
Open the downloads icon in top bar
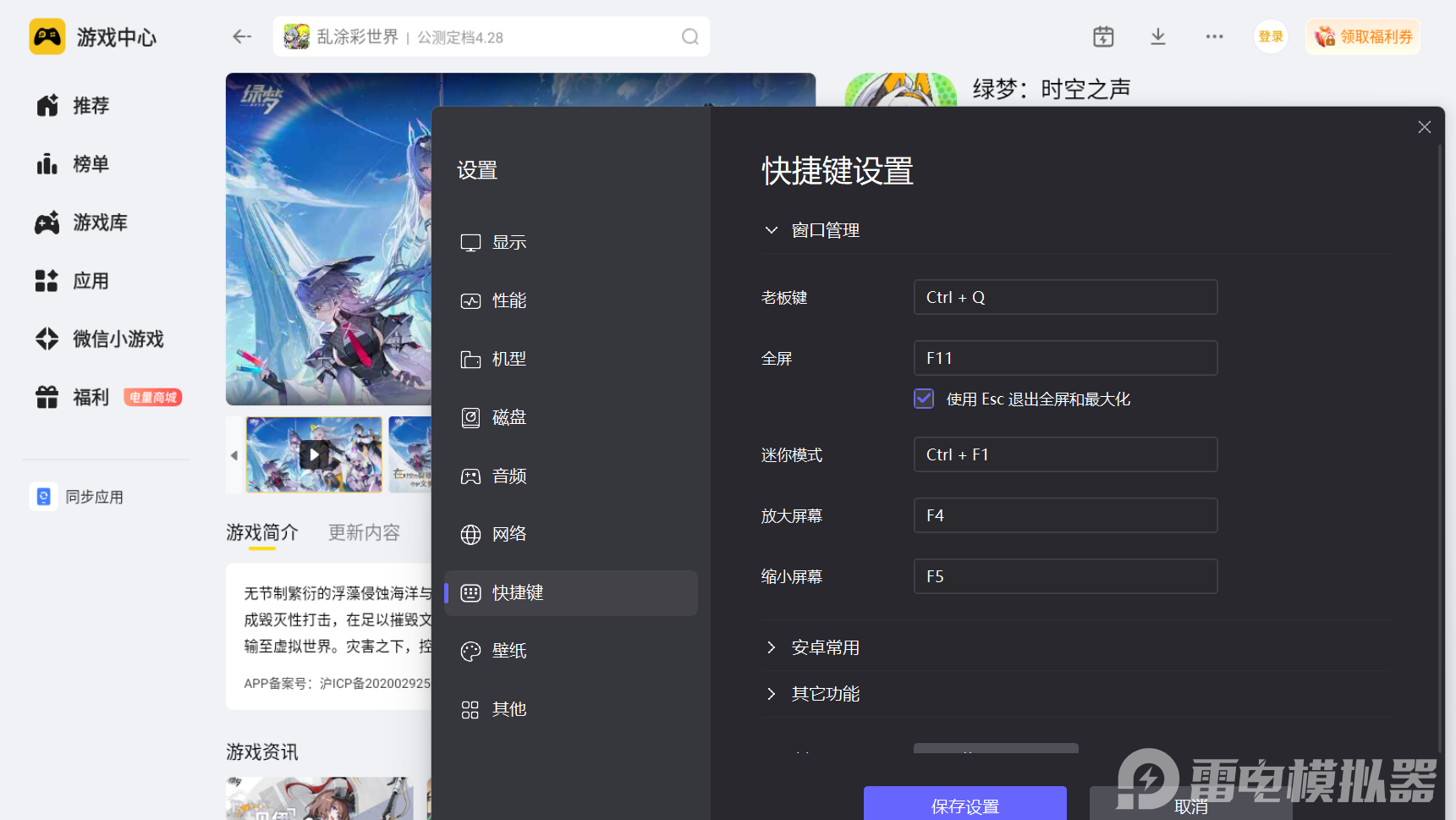1158,36
